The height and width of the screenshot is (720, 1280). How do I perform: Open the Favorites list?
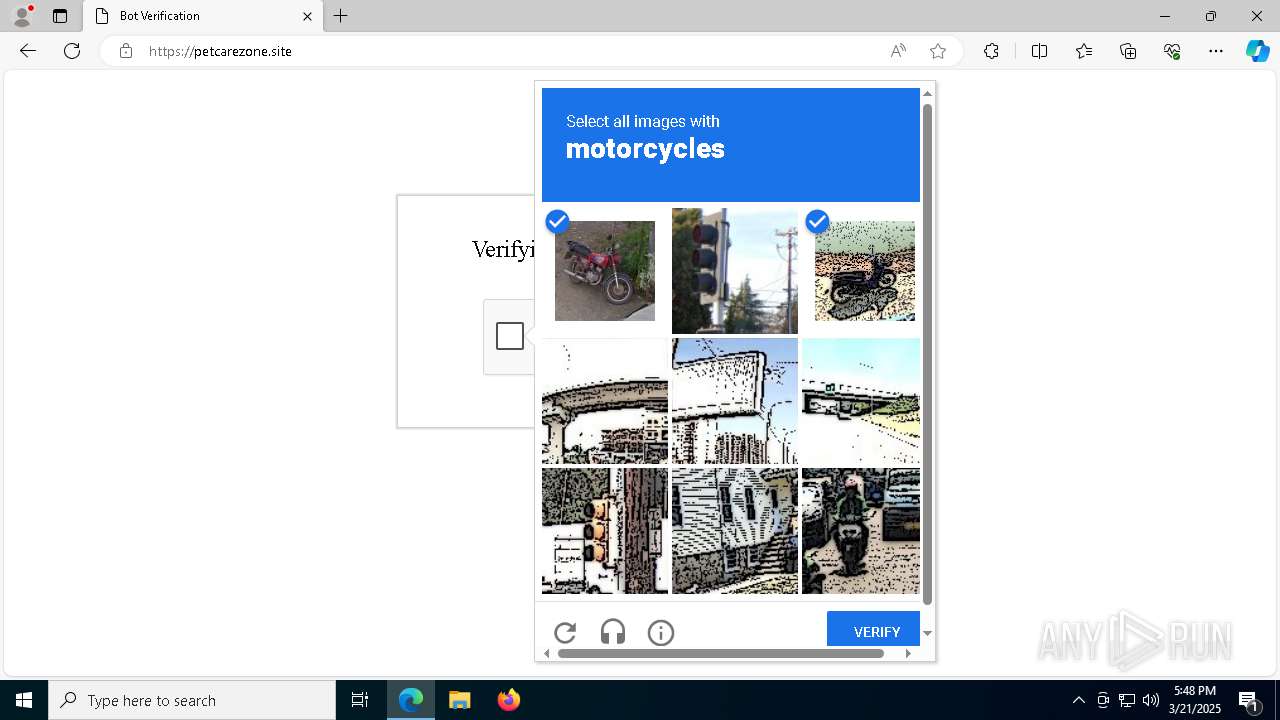click(x=1084, y=51)
